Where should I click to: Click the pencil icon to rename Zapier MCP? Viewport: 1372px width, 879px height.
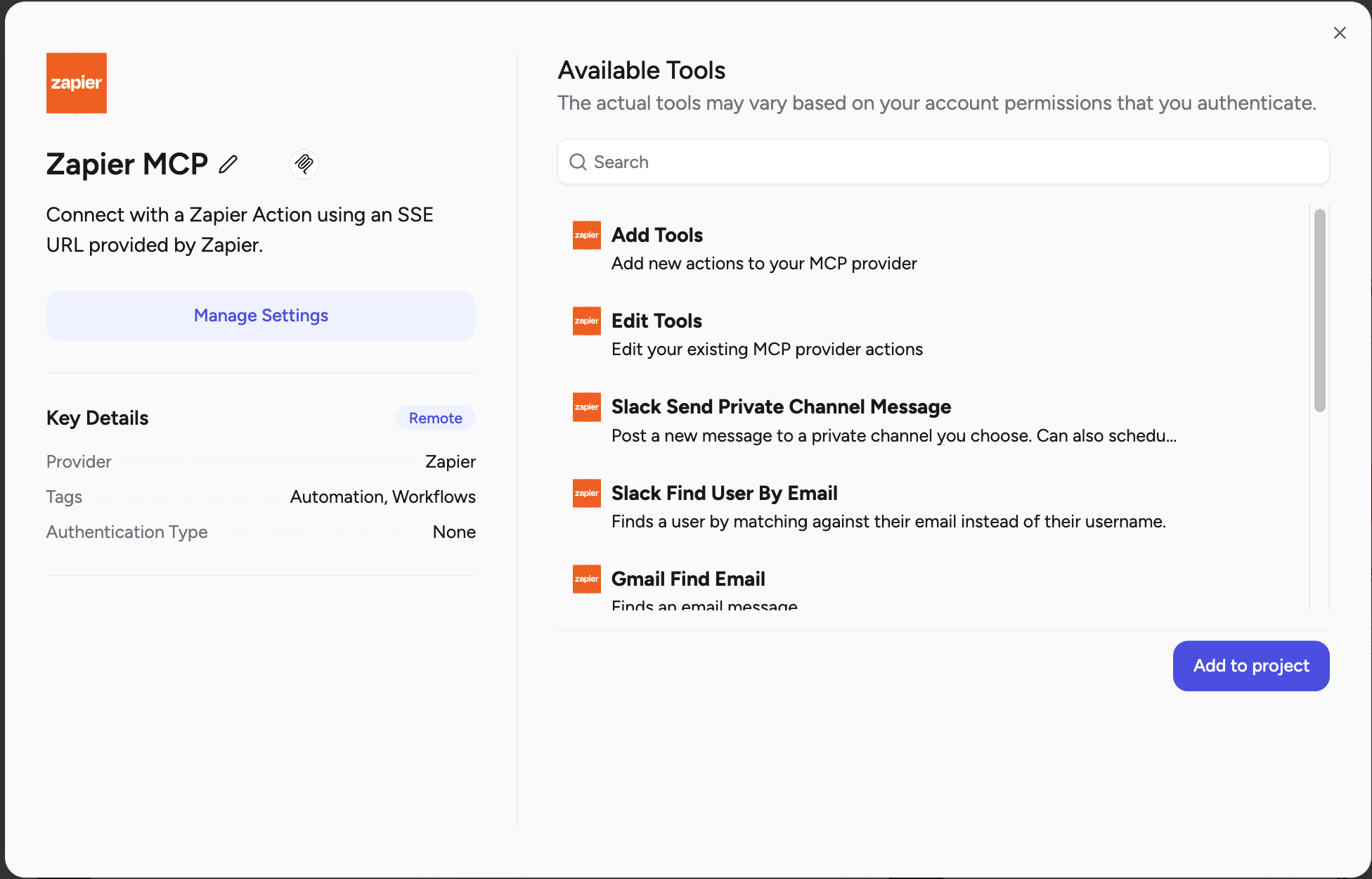point(228,164)
